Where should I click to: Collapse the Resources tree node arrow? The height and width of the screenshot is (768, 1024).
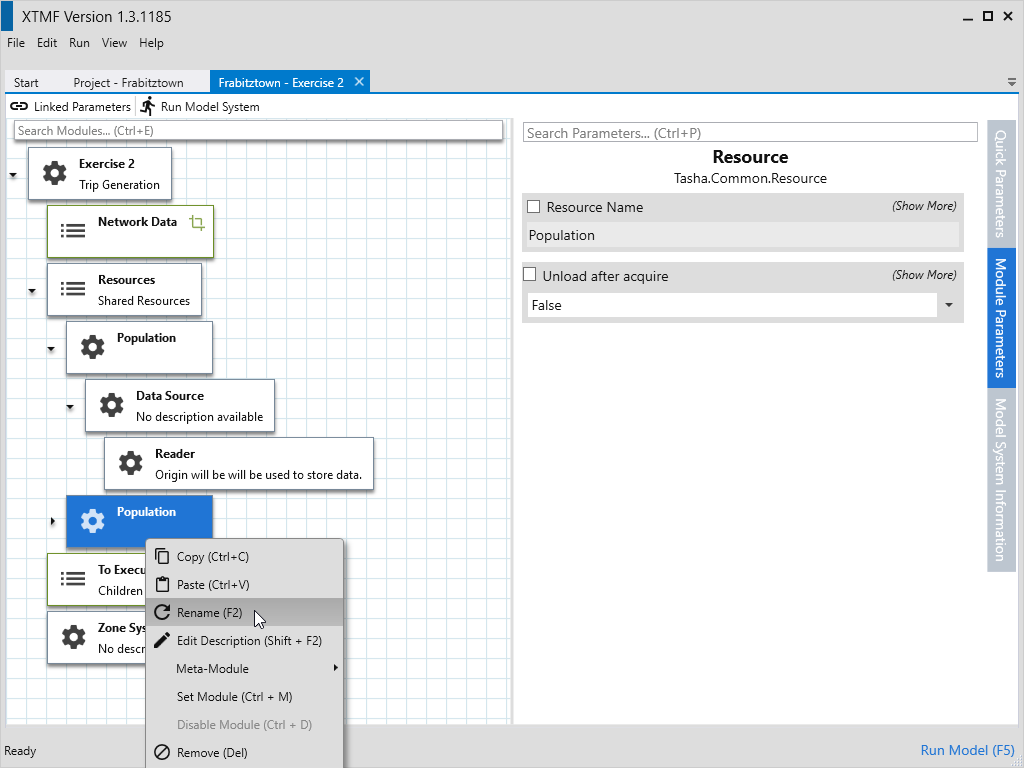[32, 291]
